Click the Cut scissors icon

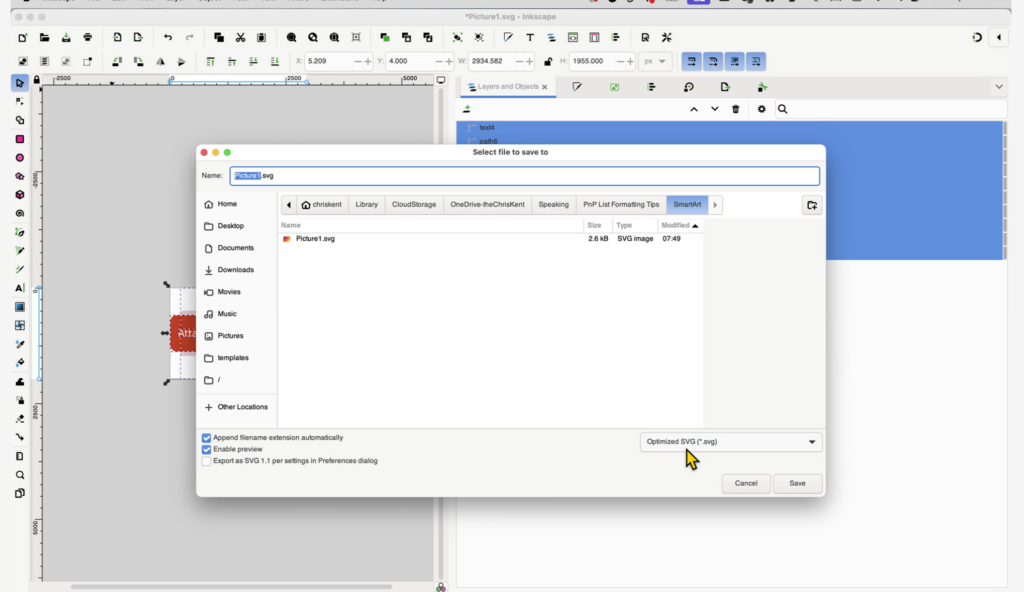pos(240,38)
